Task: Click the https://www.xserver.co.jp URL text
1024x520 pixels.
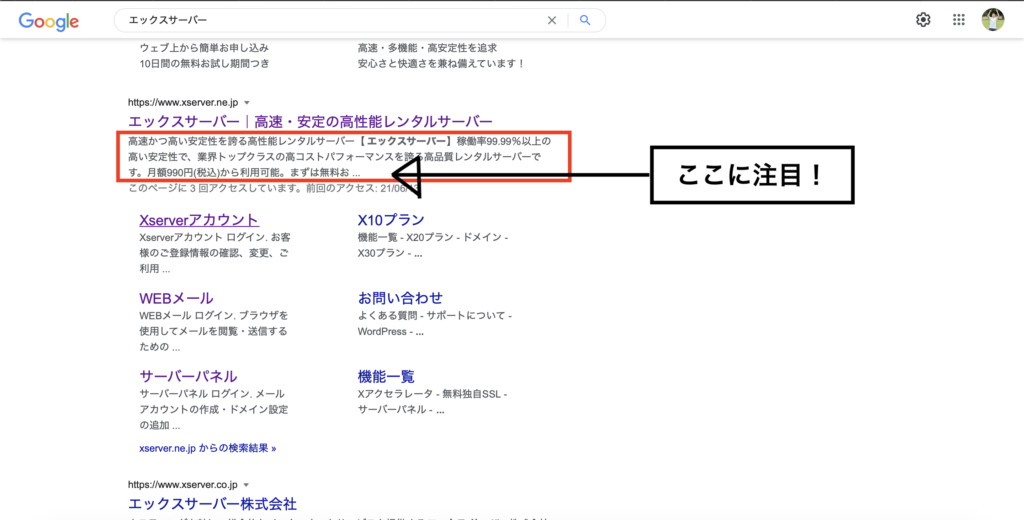Action: pyautogui.click(x=184, y=485)
